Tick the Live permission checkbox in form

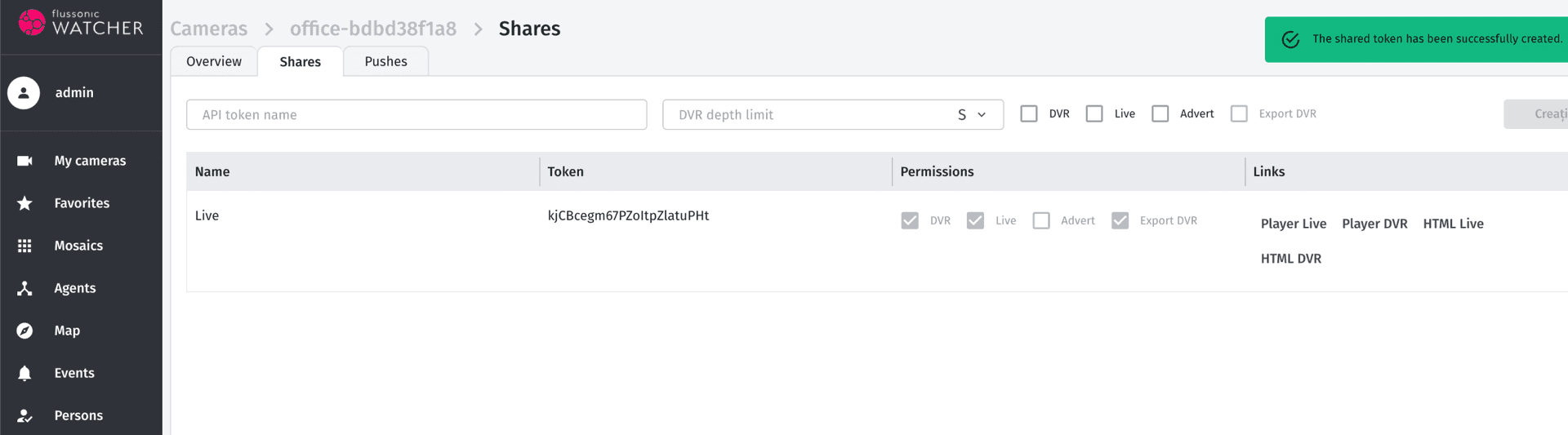(1094, 114)
